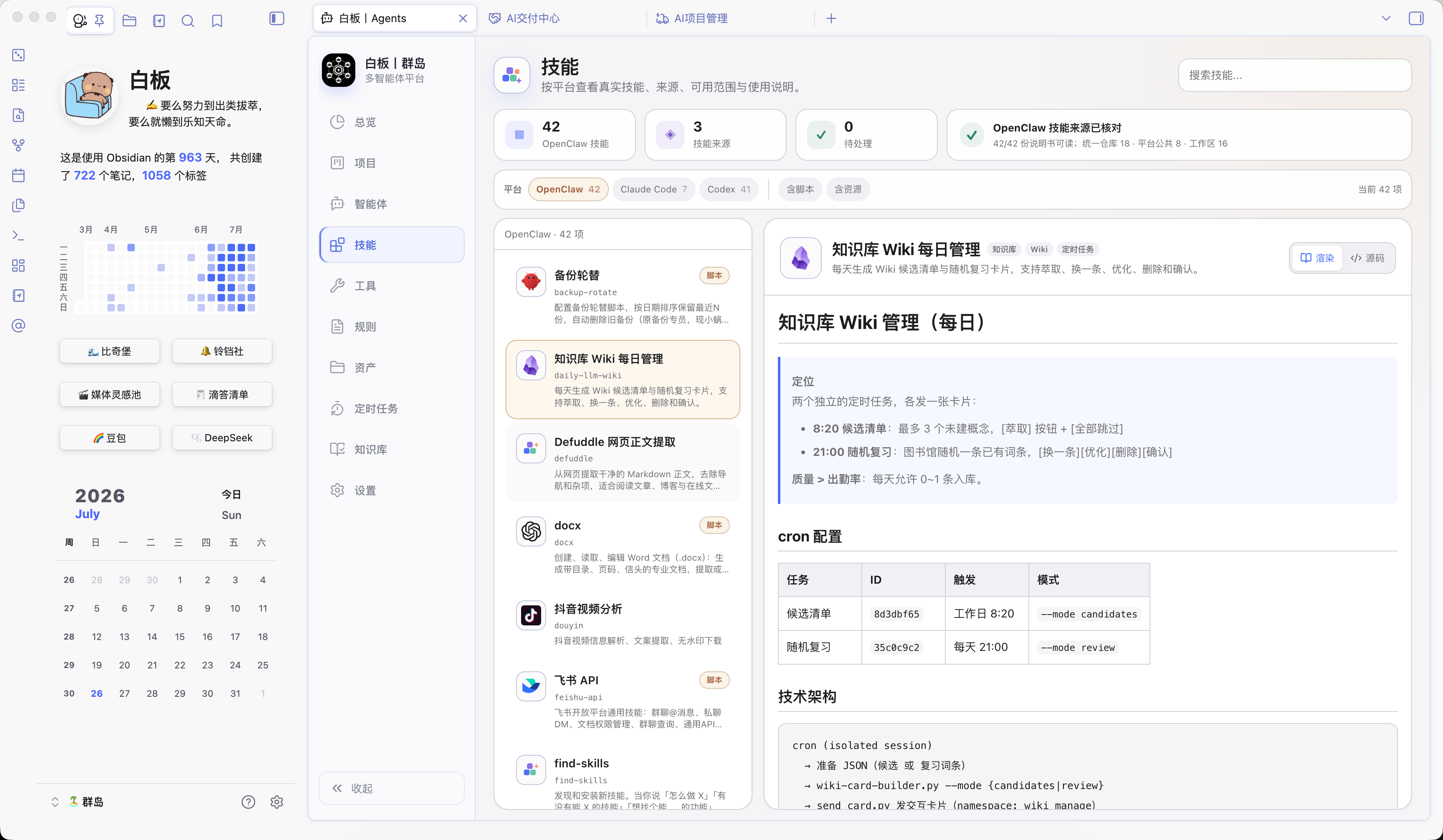1443x840 pixels.
Task: Open the calendar icon in left ribbon
Action: pos(18,175)
